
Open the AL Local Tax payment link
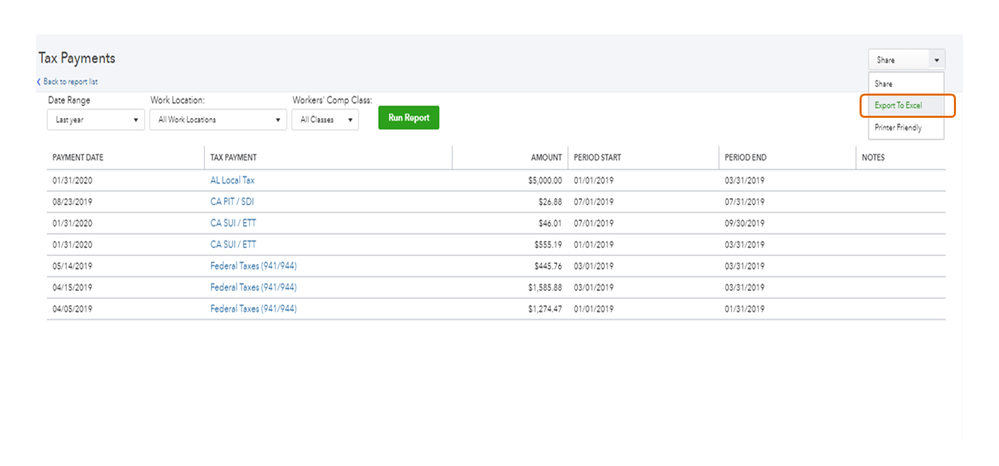[232, 181]
